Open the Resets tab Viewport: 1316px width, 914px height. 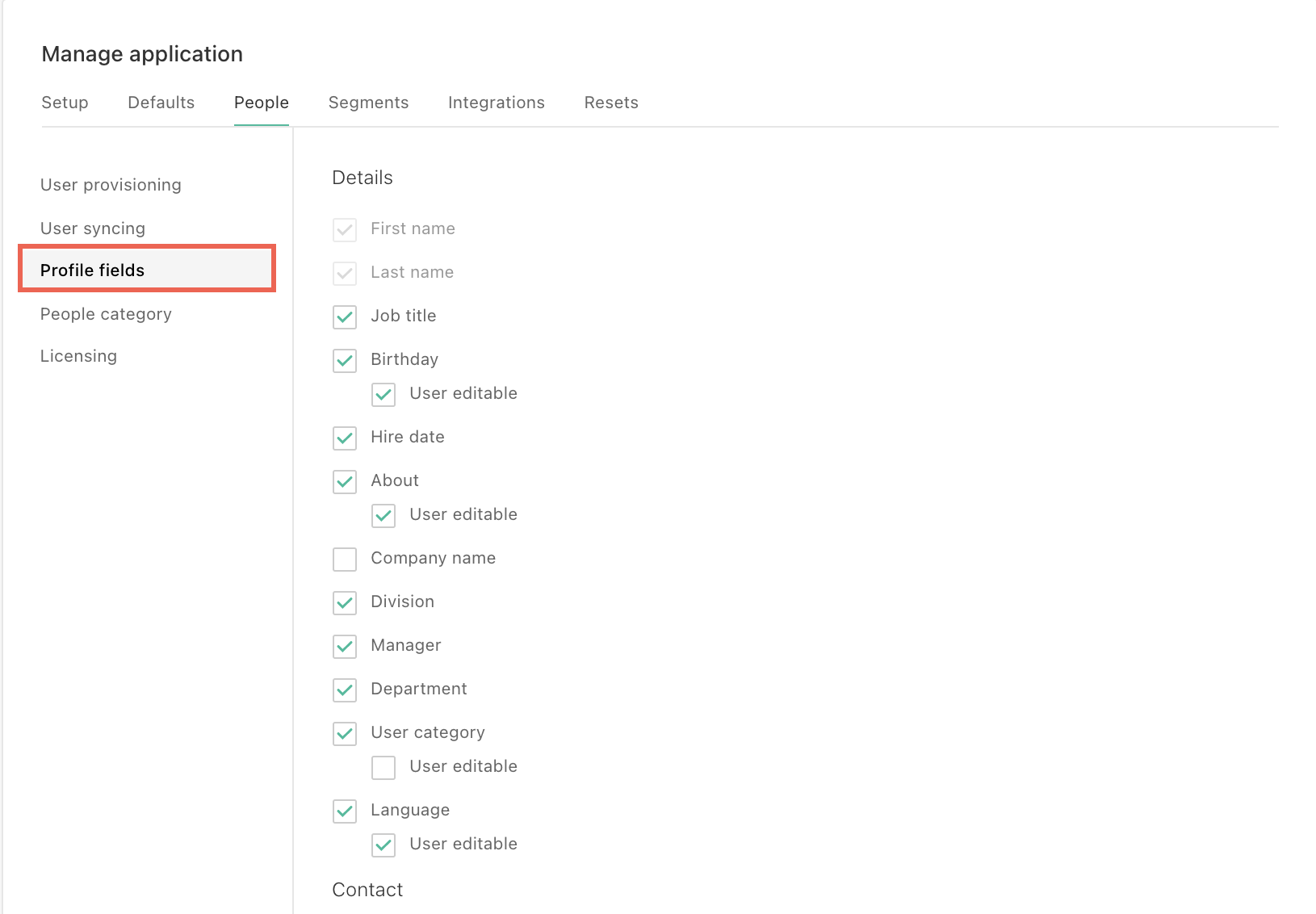point(611,103)
